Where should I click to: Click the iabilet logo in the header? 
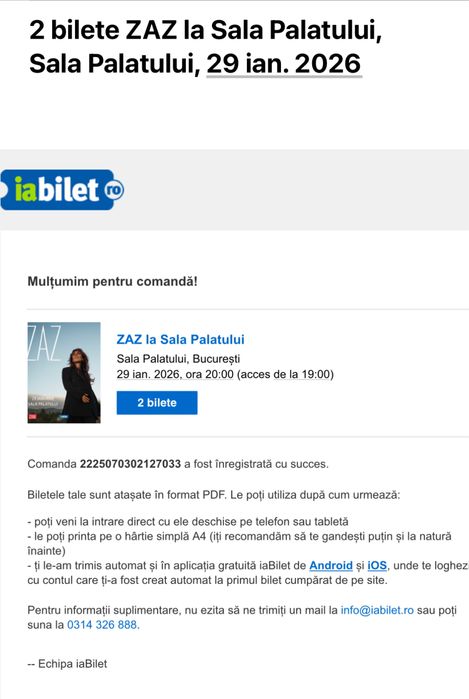[62, 190]
